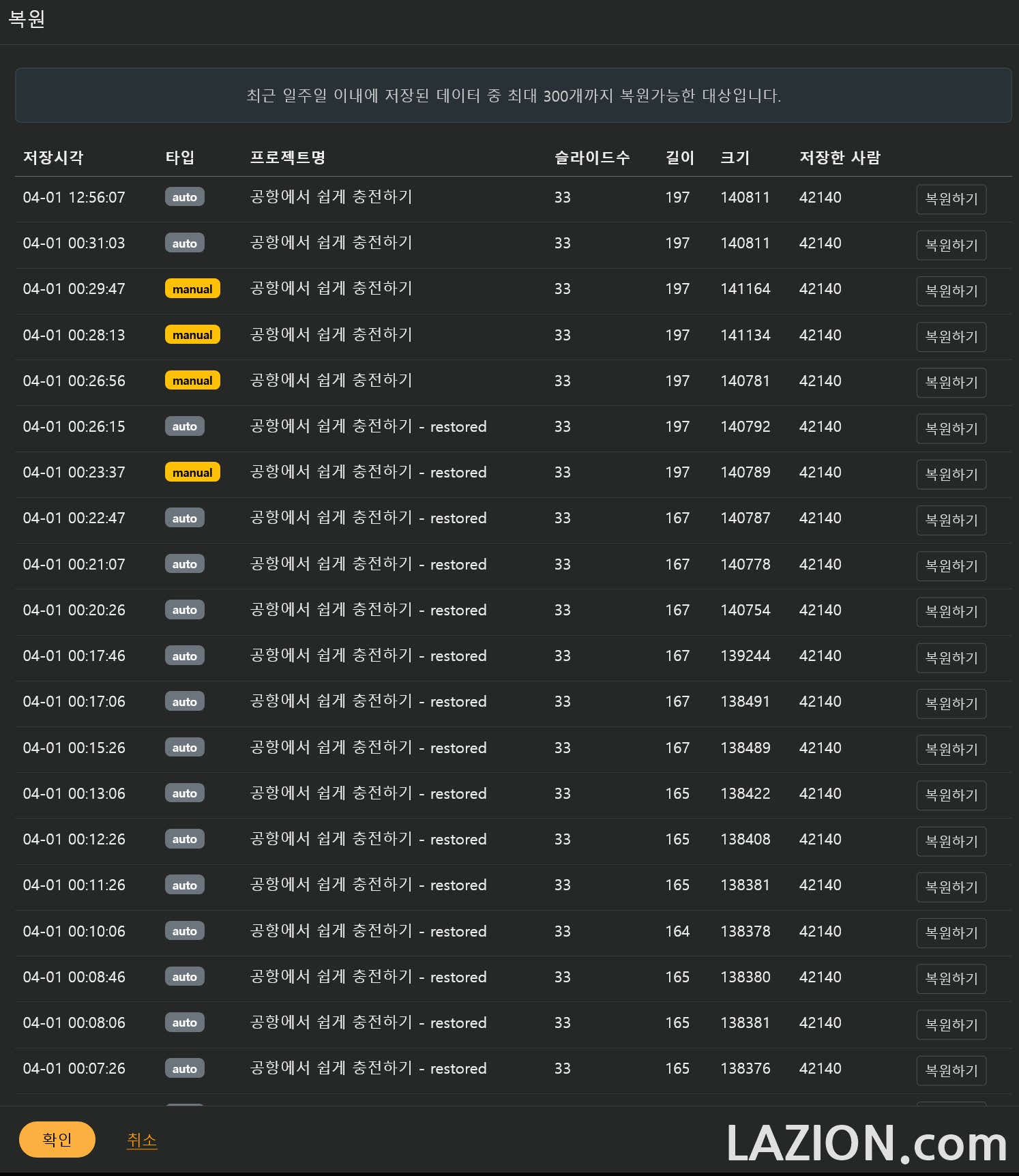Click the manual badge for 00:29:47

(x=192, y=289)
